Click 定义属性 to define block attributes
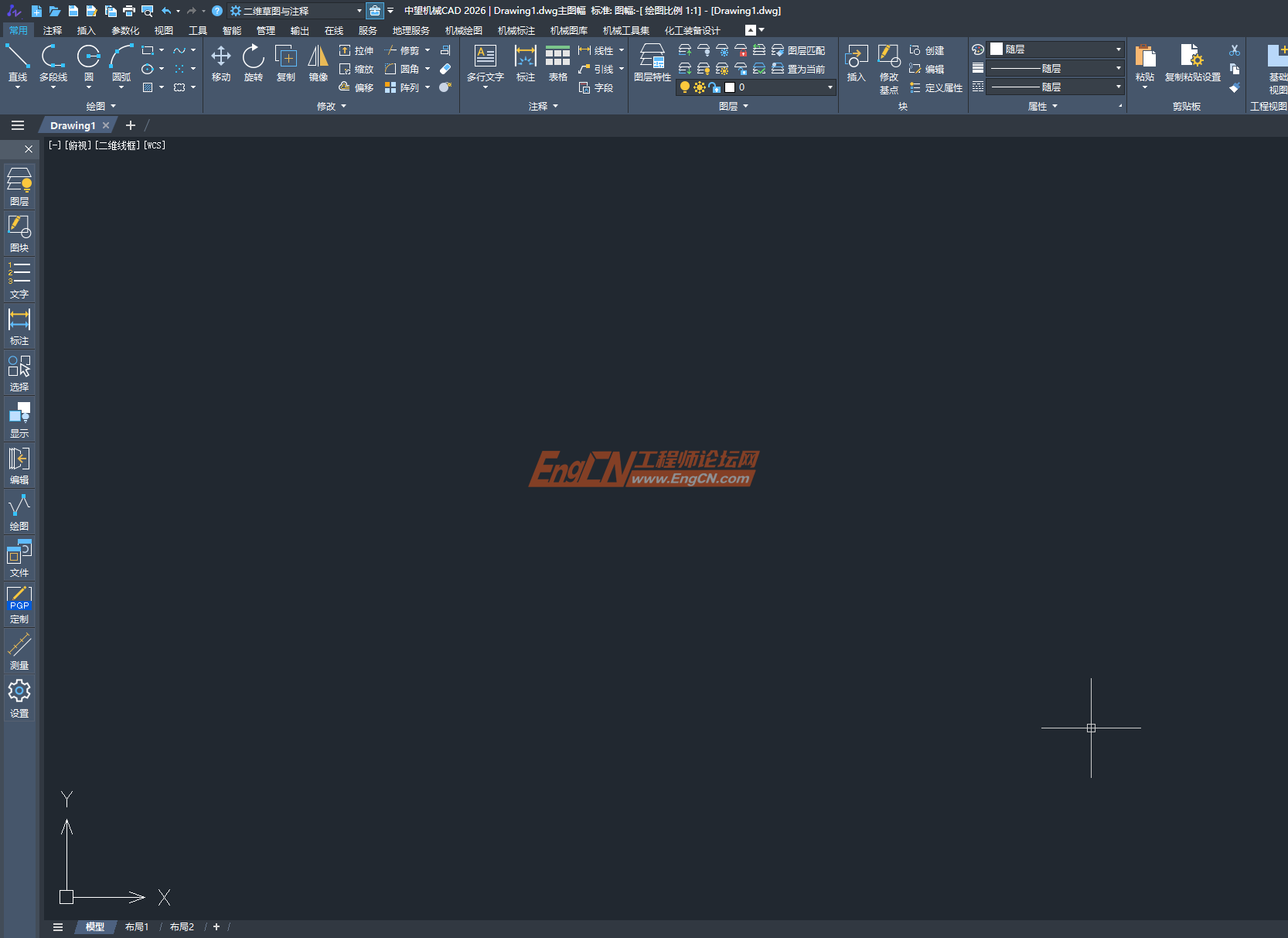Screen dimensions: 1288x938 coord(937,87)
